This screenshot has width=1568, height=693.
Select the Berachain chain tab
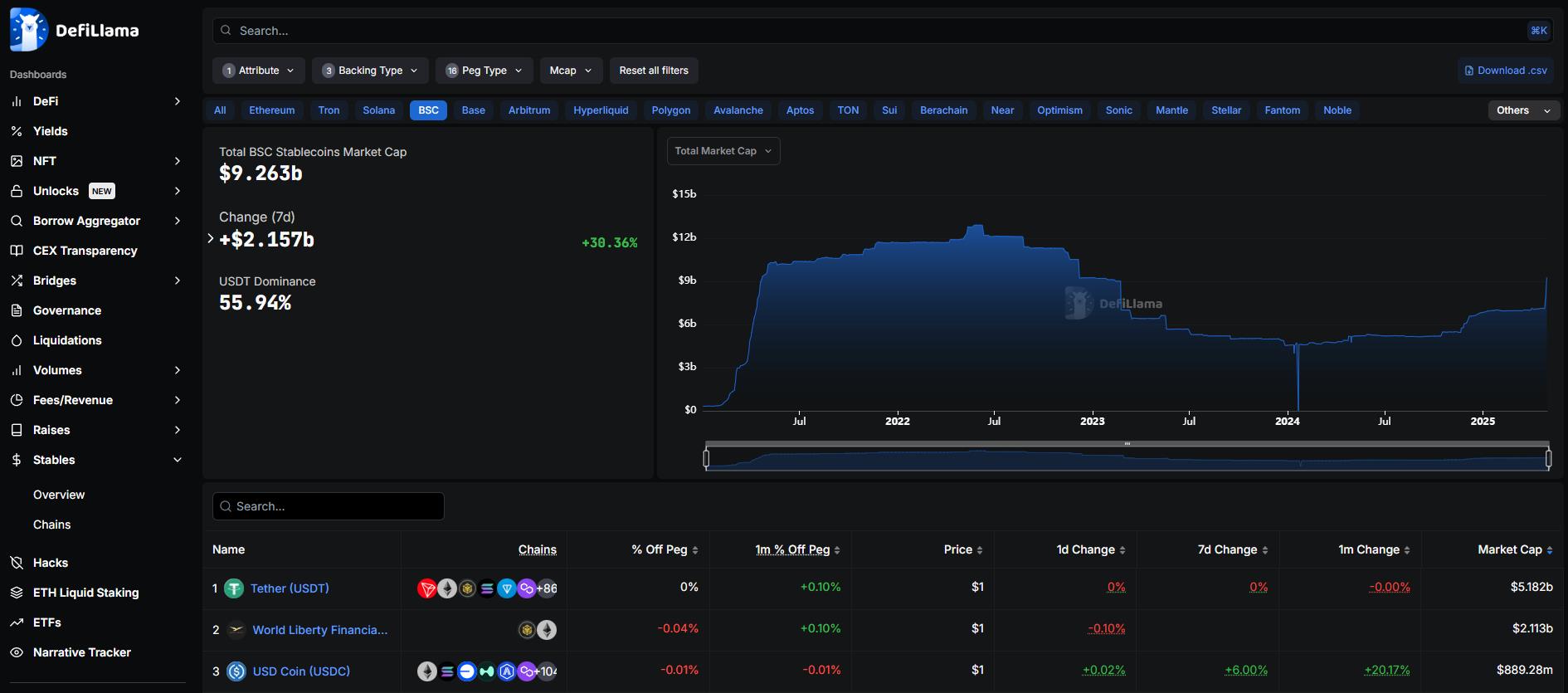pyautogui.click(x=944, y=110)
